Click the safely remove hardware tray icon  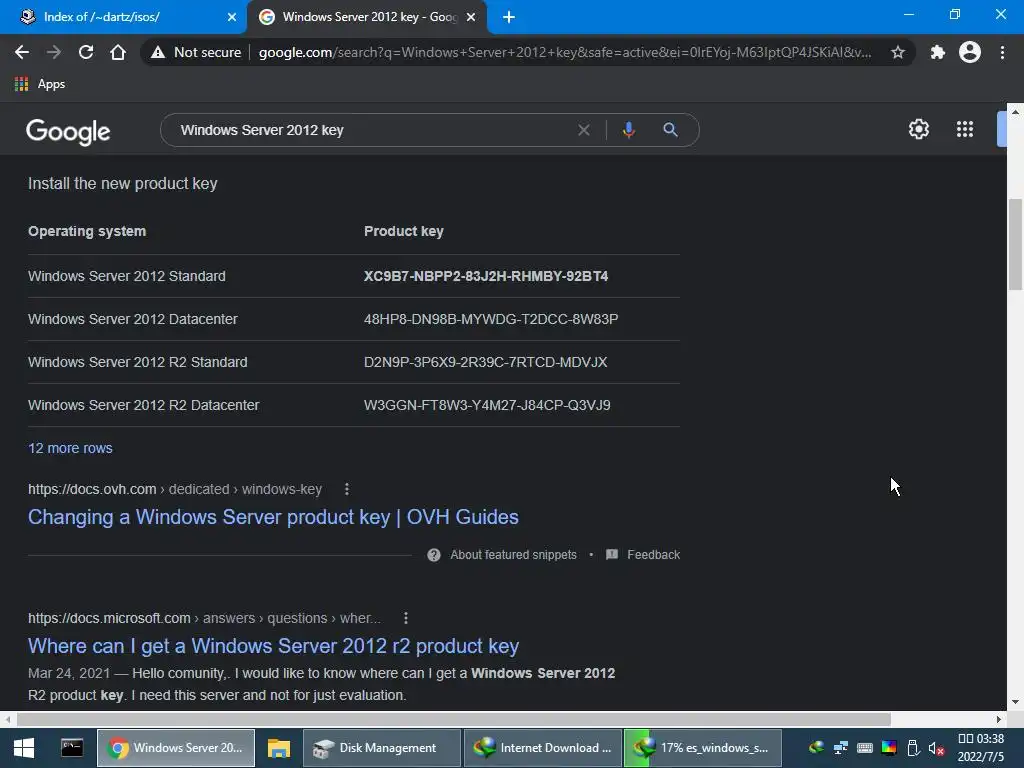point(913,748)
